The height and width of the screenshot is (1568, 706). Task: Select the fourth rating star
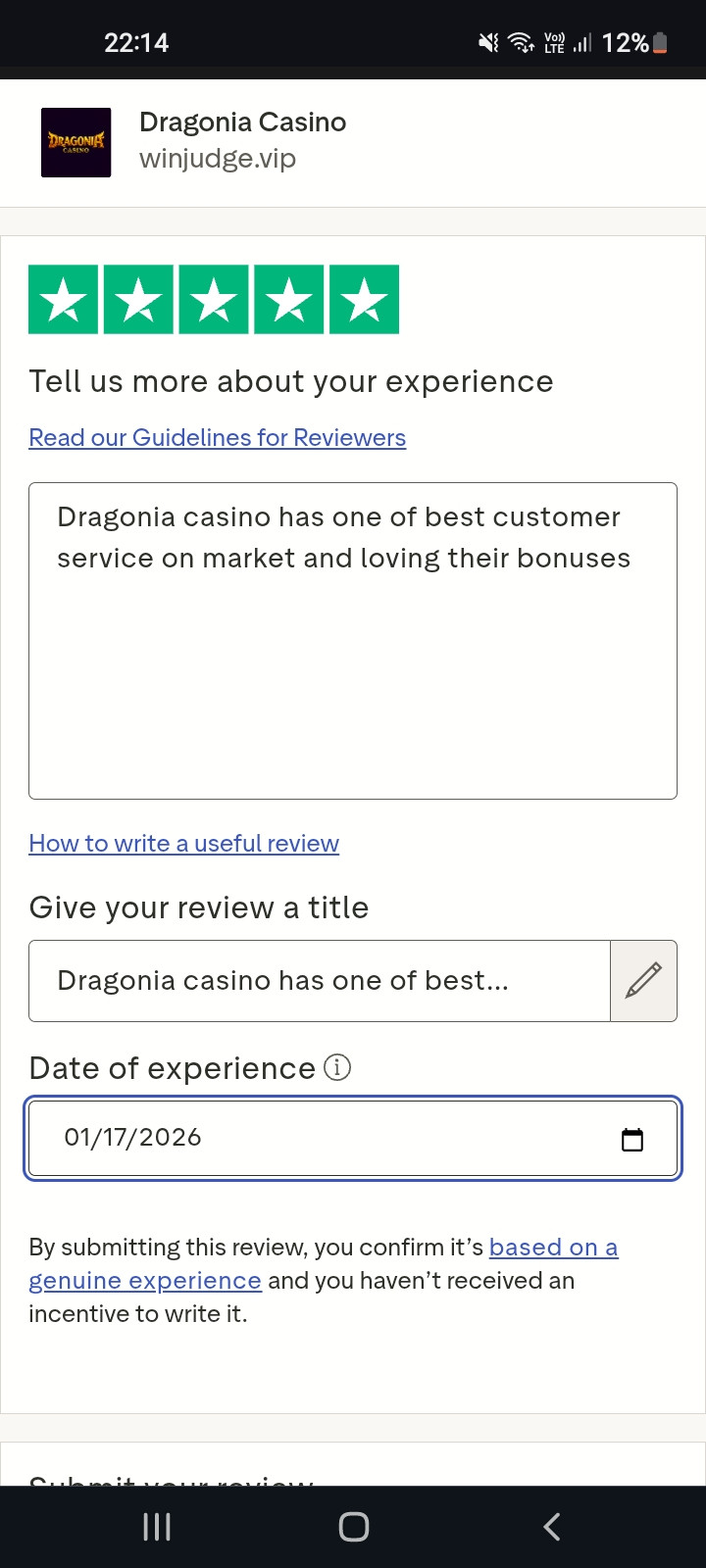(289, 300)
